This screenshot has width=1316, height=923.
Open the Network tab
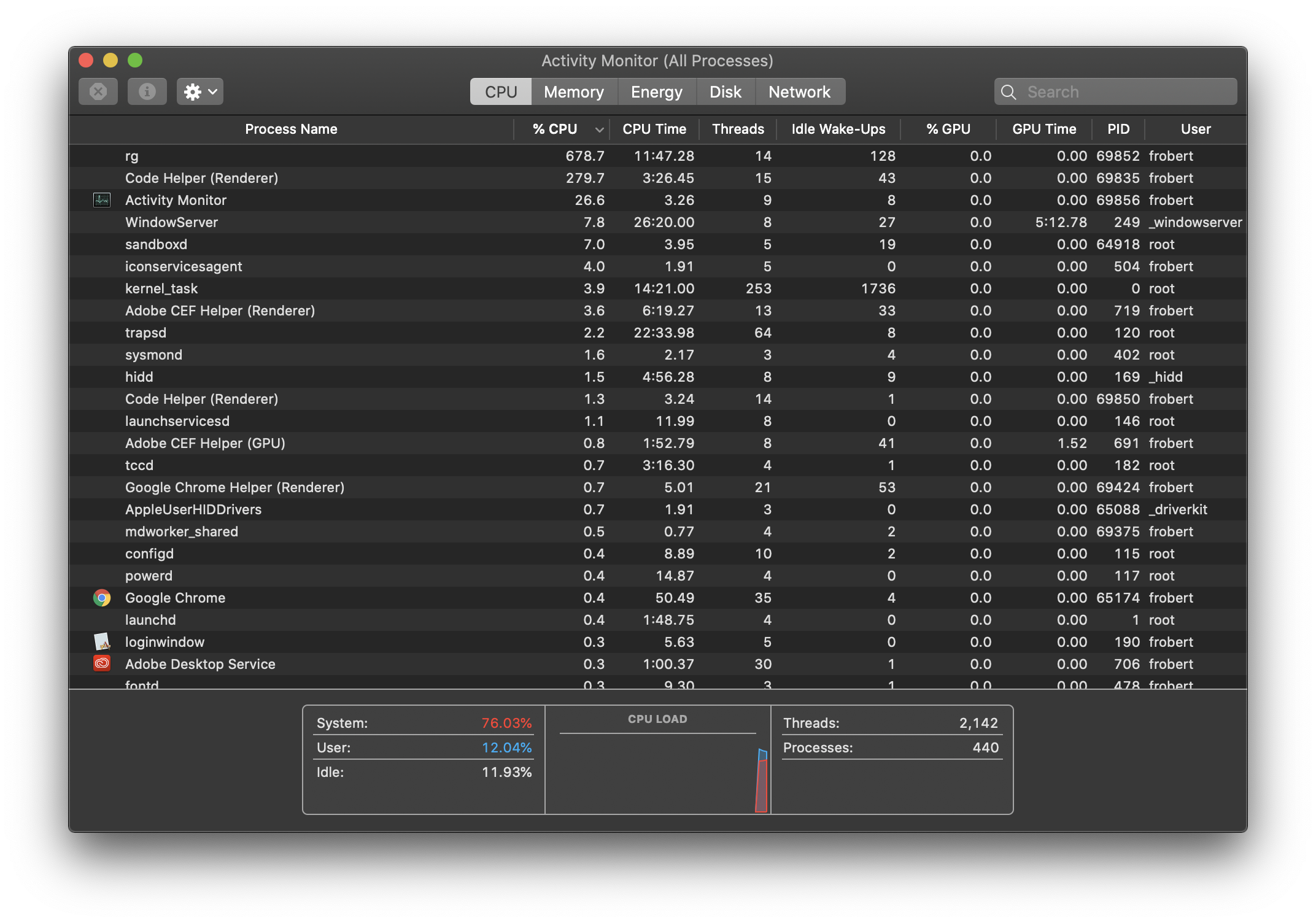pos(800,91)
